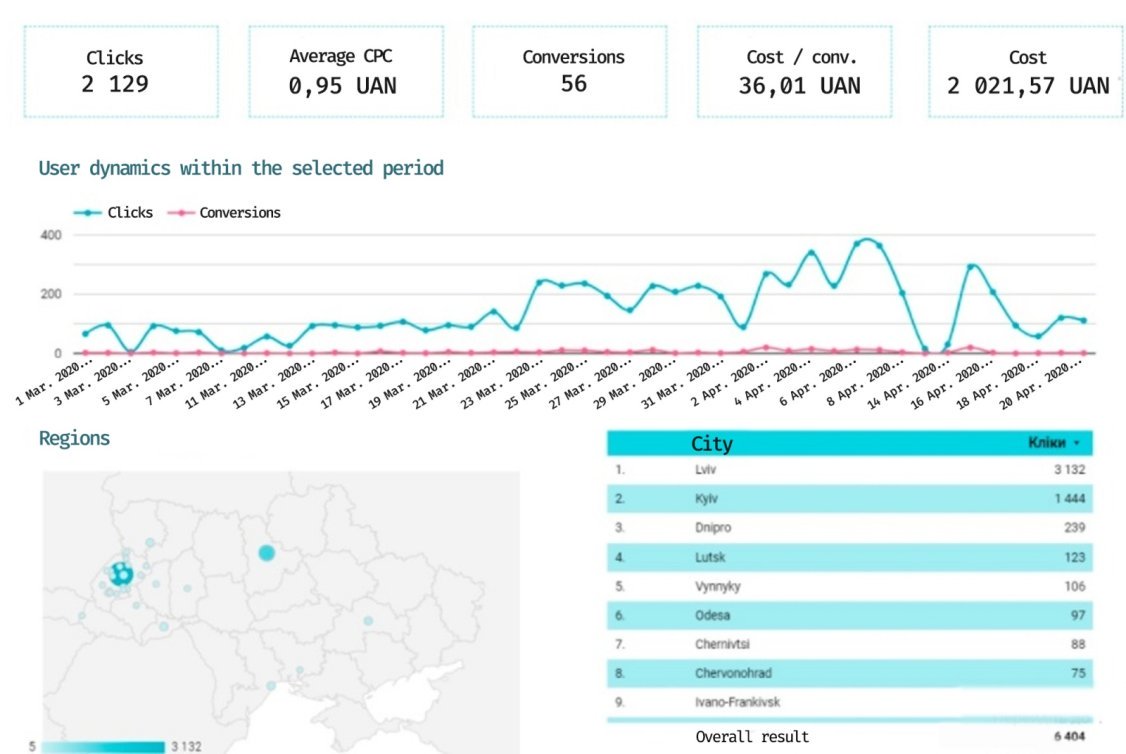Select the Ivano-Frankivsk row in city table
The height and width of the screenshot is (754, 1126).
(850, 702)
